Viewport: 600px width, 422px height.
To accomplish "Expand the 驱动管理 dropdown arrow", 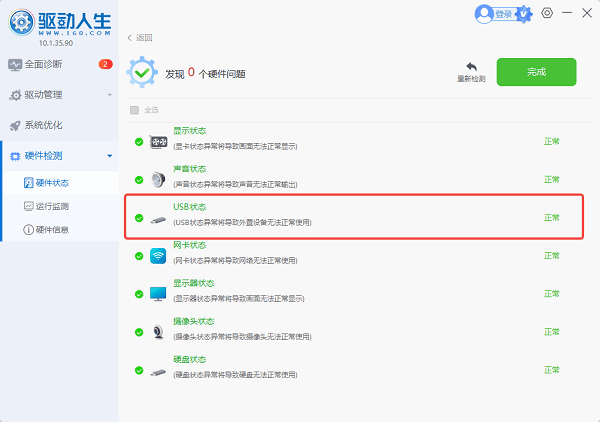I will click(x=110, y=95).
